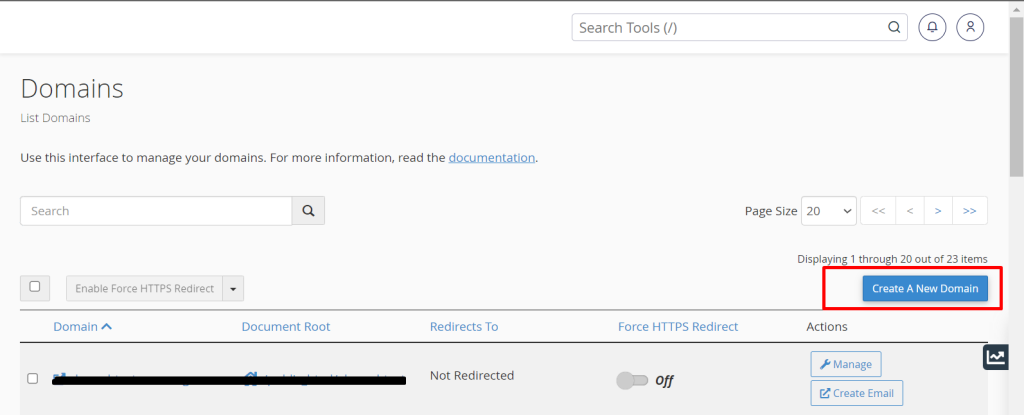
Task: Click the magnifier icon in Search Tools
Action: tap(893, 28)
